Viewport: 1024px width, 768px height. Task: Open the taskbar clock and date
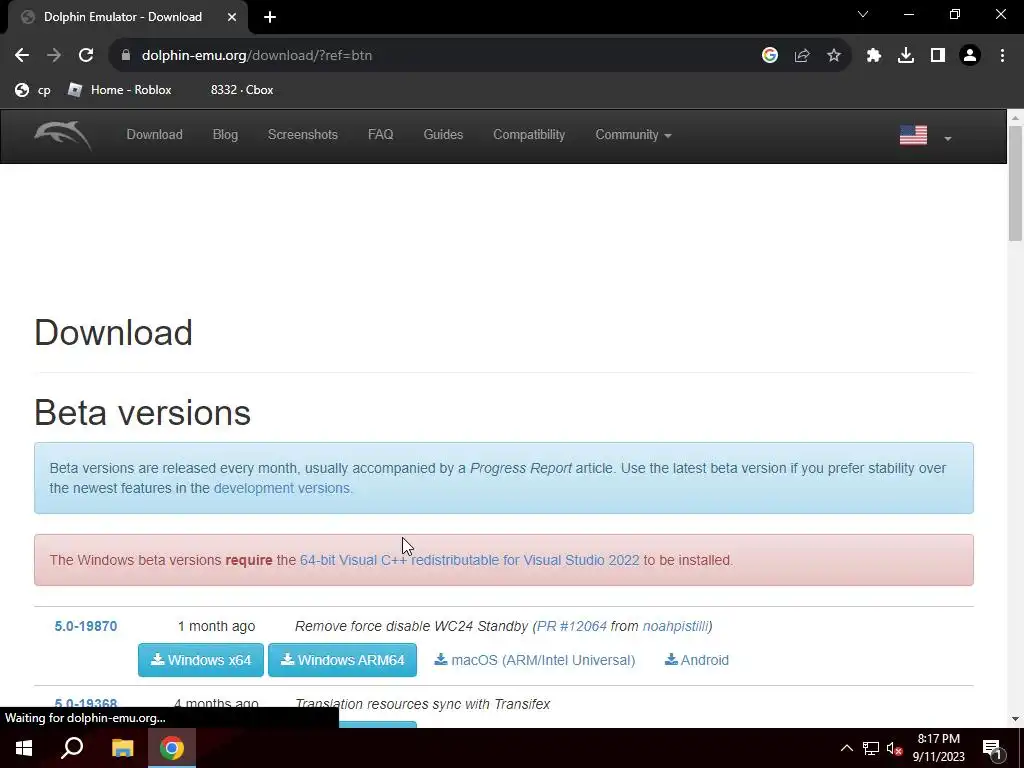point(938,748)
